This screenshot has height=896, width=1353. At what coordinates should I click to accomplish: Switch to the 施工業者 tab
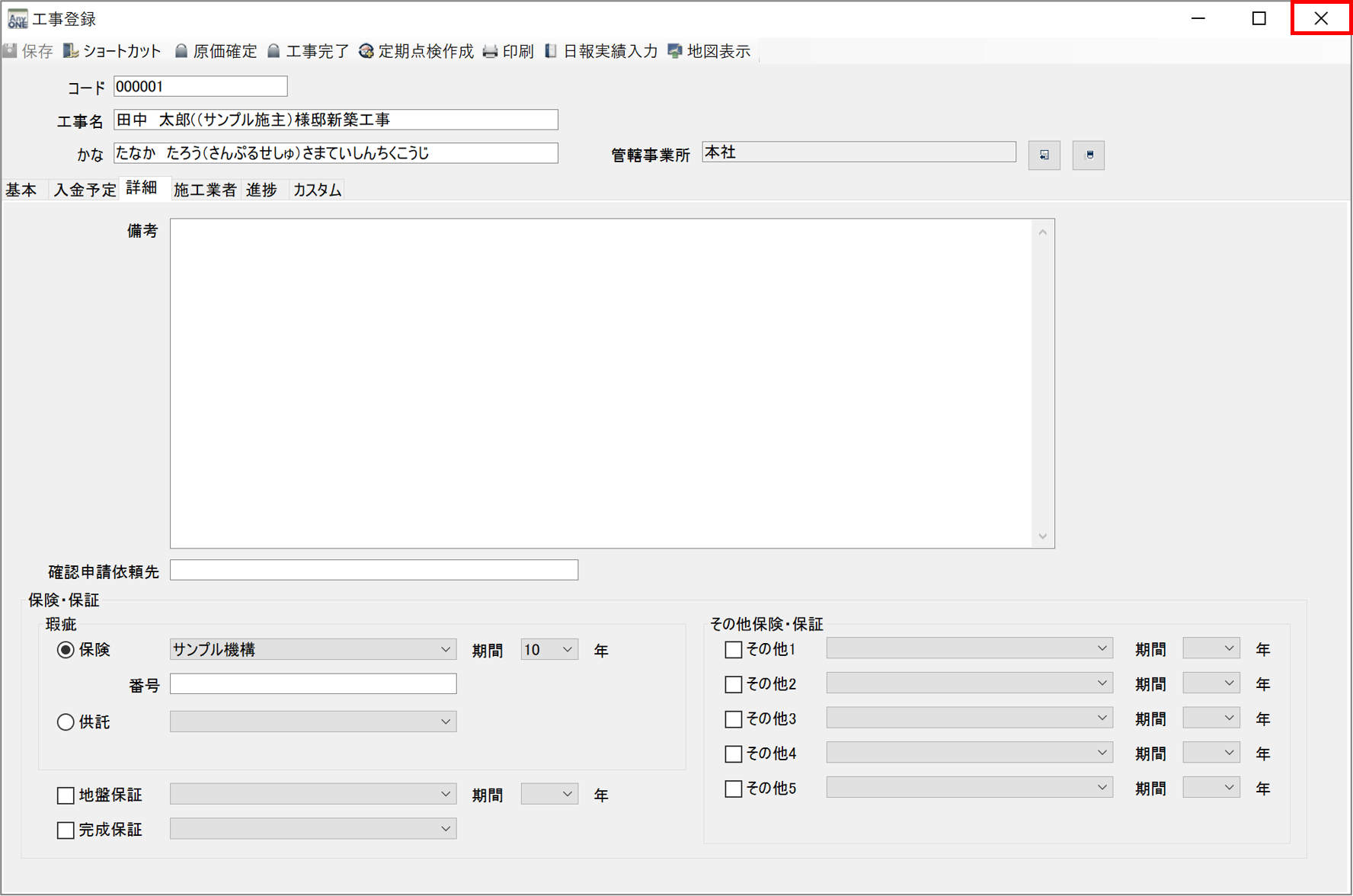coord(205,190)
